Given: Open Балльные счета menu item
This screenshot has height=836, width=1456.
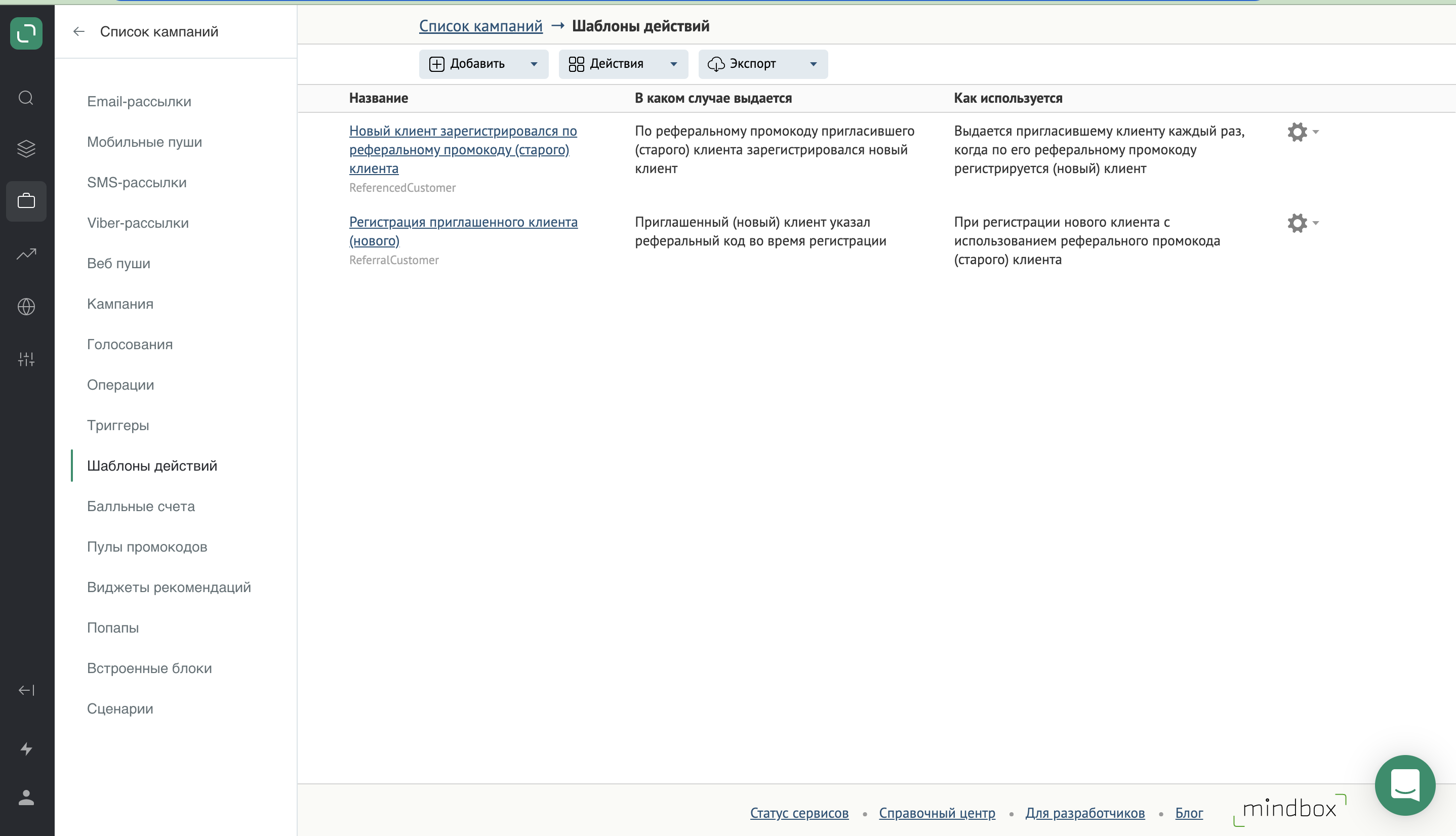Looking at the screenshot, I should 141,507.
